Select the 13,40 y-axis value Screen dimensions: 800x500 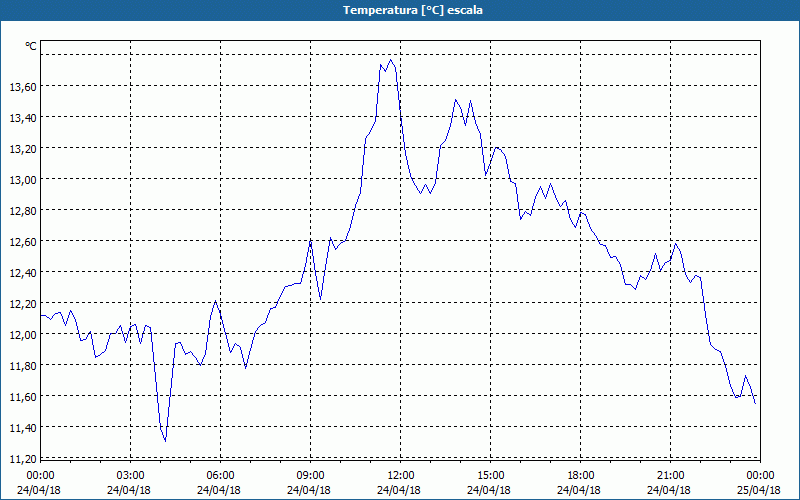pyautogui.click(x=23, y=118)
